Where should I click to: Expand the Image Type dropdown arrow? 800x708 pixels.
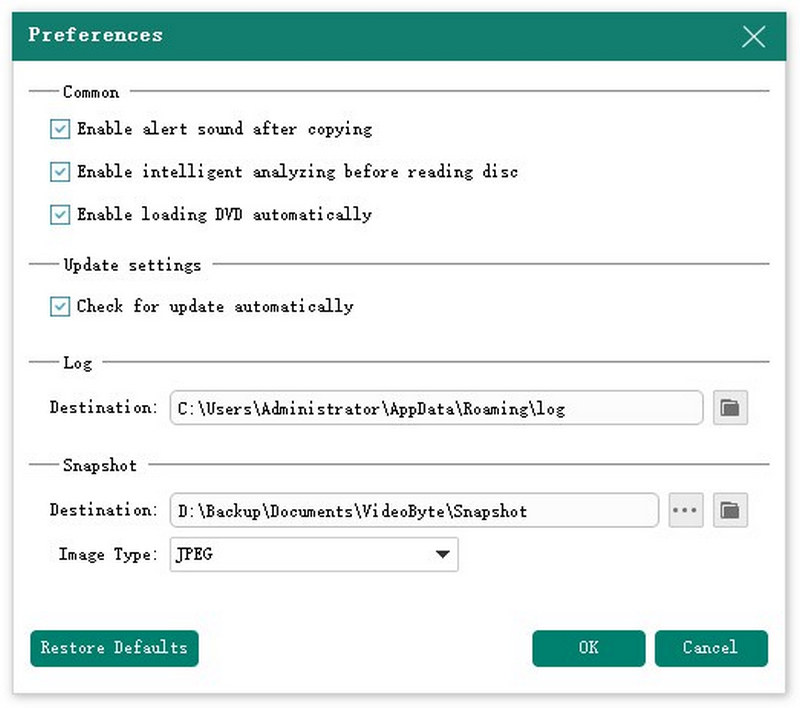pos(442,555)
